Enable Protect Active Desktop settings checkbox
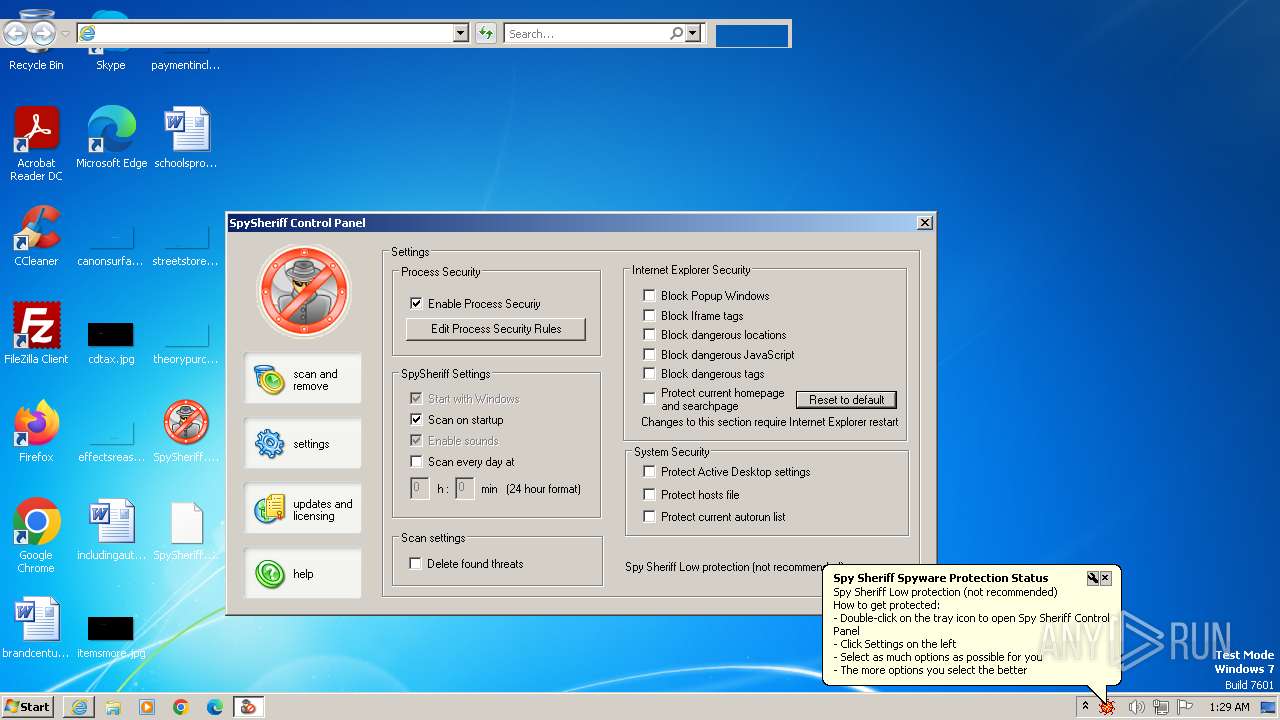The width and height of the screenshot is (1280, 720). (x=649, y=472)
